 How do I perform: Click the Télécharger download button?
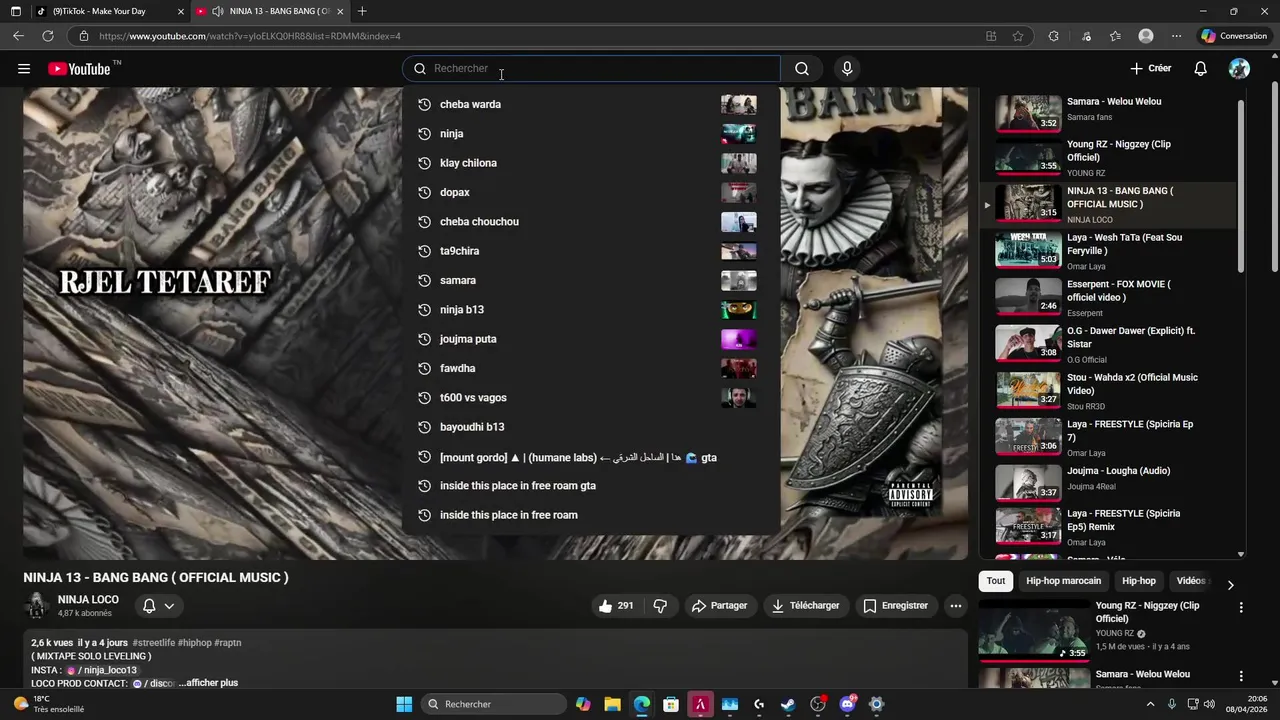point(805,606)
